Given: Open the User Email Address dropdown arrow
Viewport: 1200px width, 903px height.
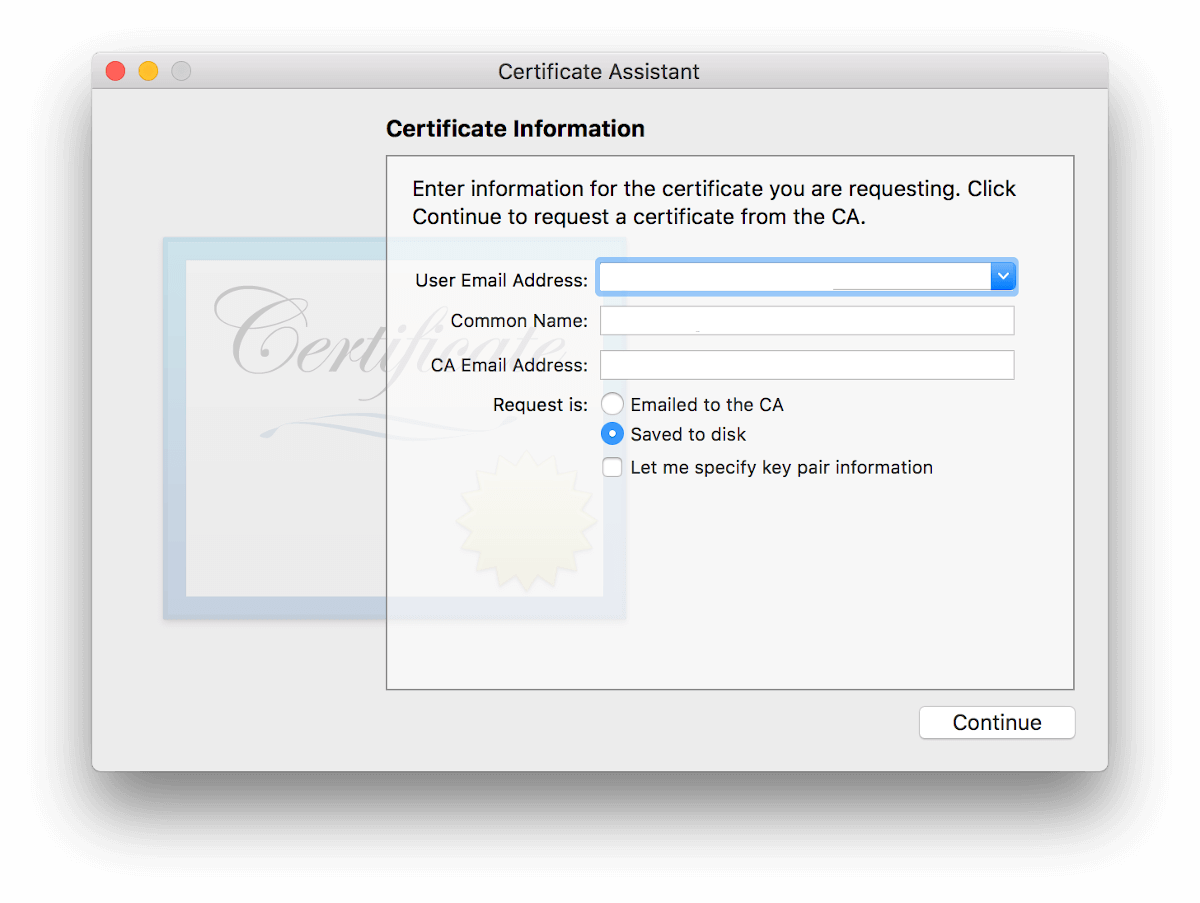Looking at the screenshot, I should 1003,276.
